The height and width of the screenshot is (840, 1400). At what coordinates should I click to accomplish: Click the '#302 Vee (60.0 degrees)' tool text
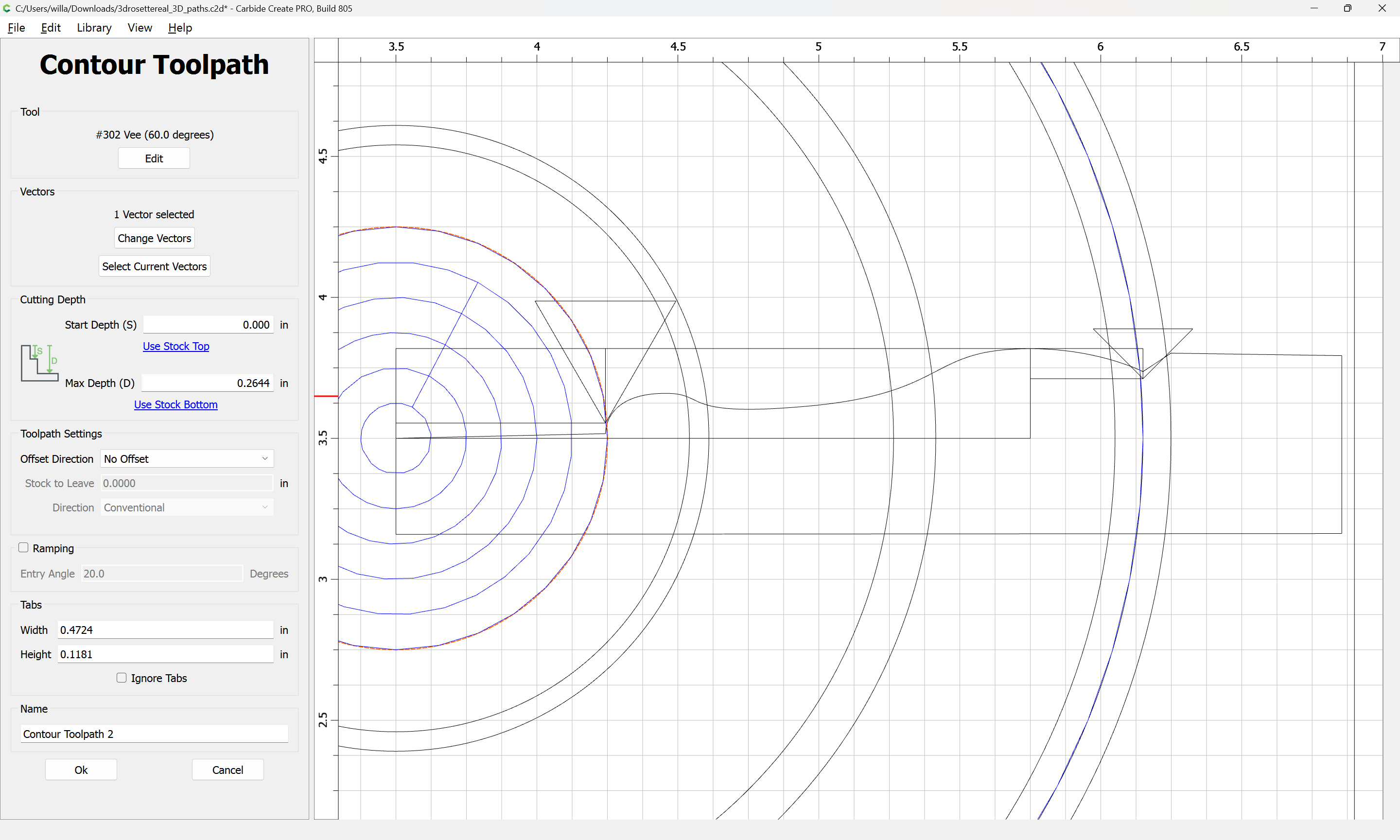point(155,135)
